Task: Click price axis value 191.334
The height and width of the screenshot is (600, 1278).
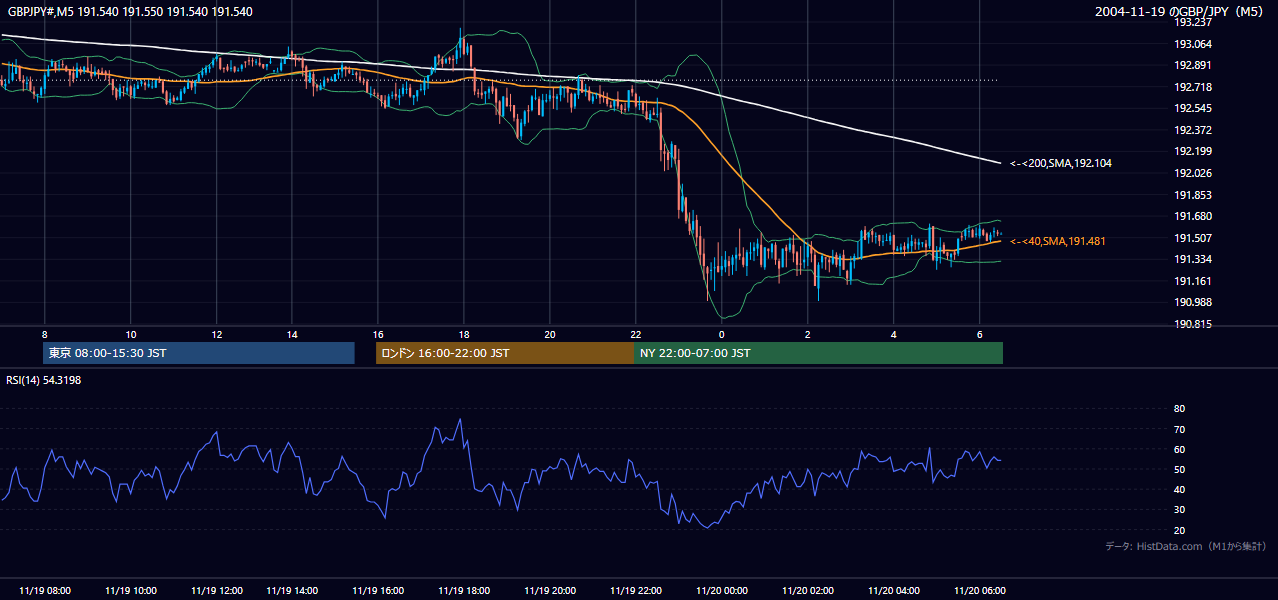Action: 1193,259
